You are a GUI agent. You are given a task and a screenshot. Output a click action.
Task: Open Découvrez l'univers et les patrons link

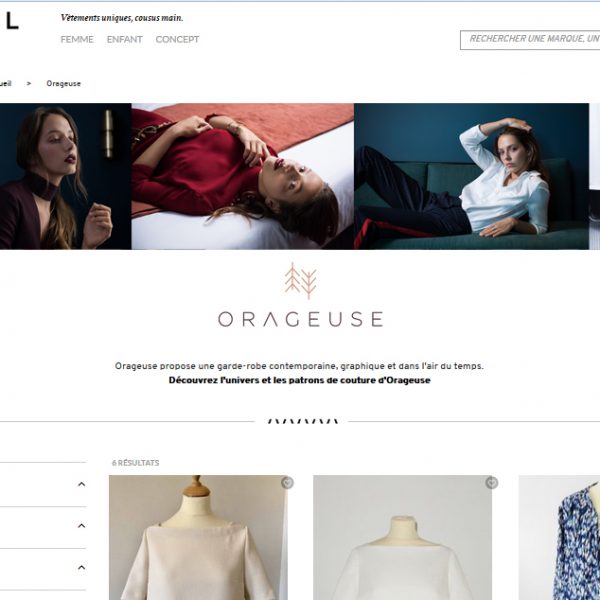pos(300,380)
